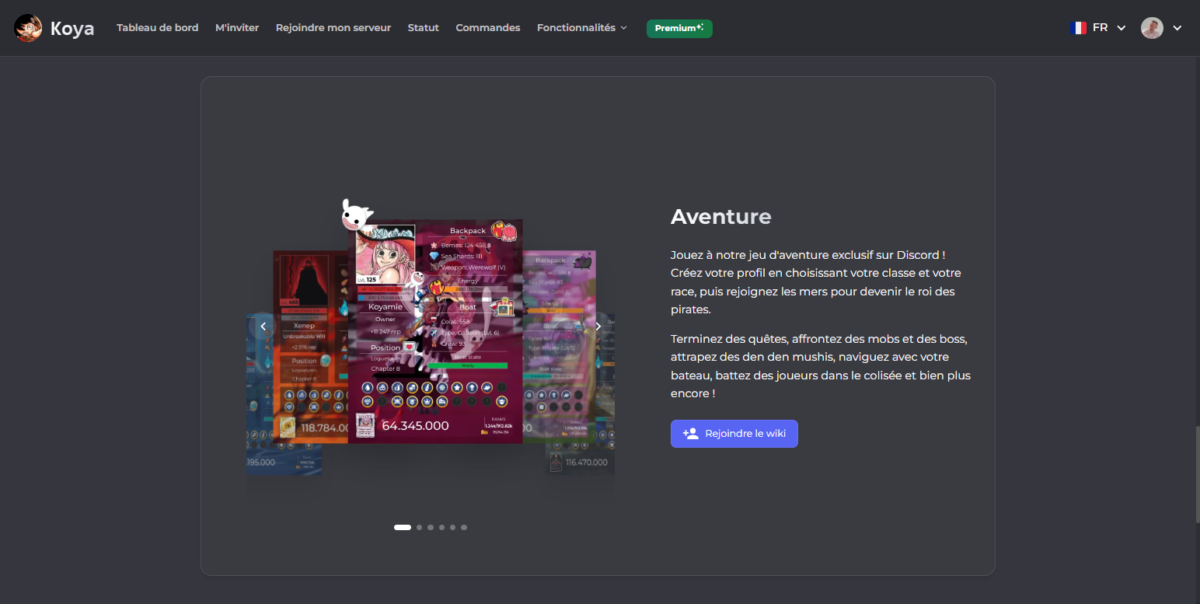
Task: Click the Aventure heading
Action: 721,217
